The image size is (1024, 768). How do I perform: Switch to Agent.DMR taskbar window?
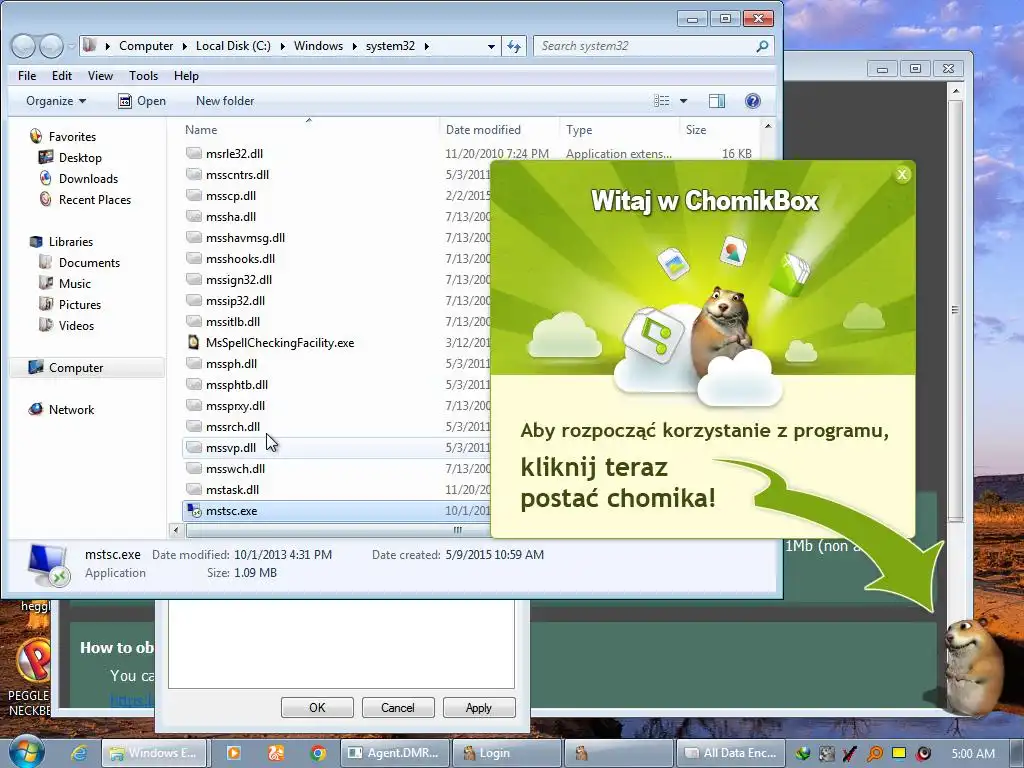[x=395, y=753]
